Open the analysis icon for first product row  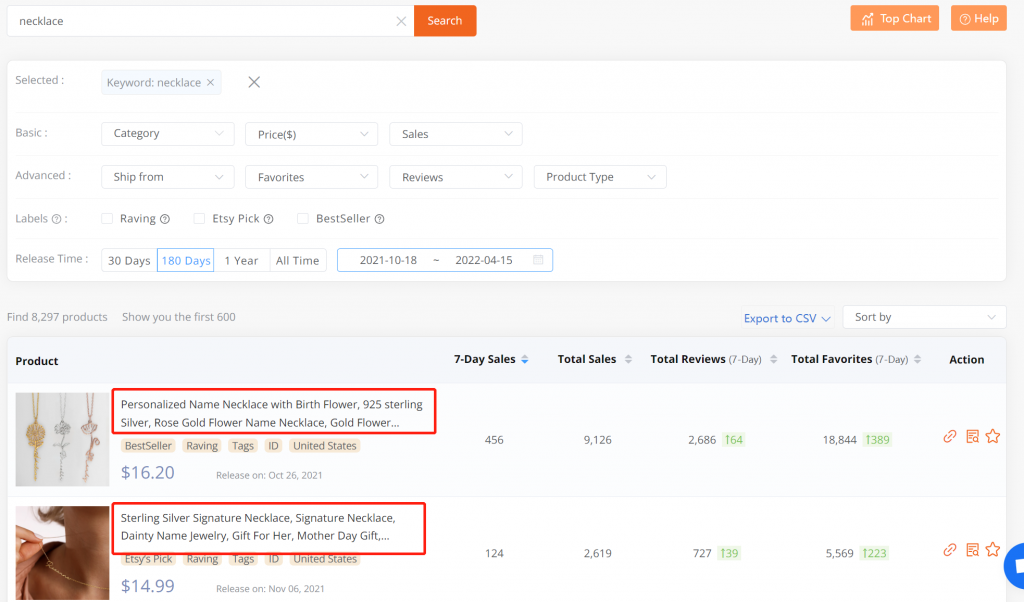[972, 436]
